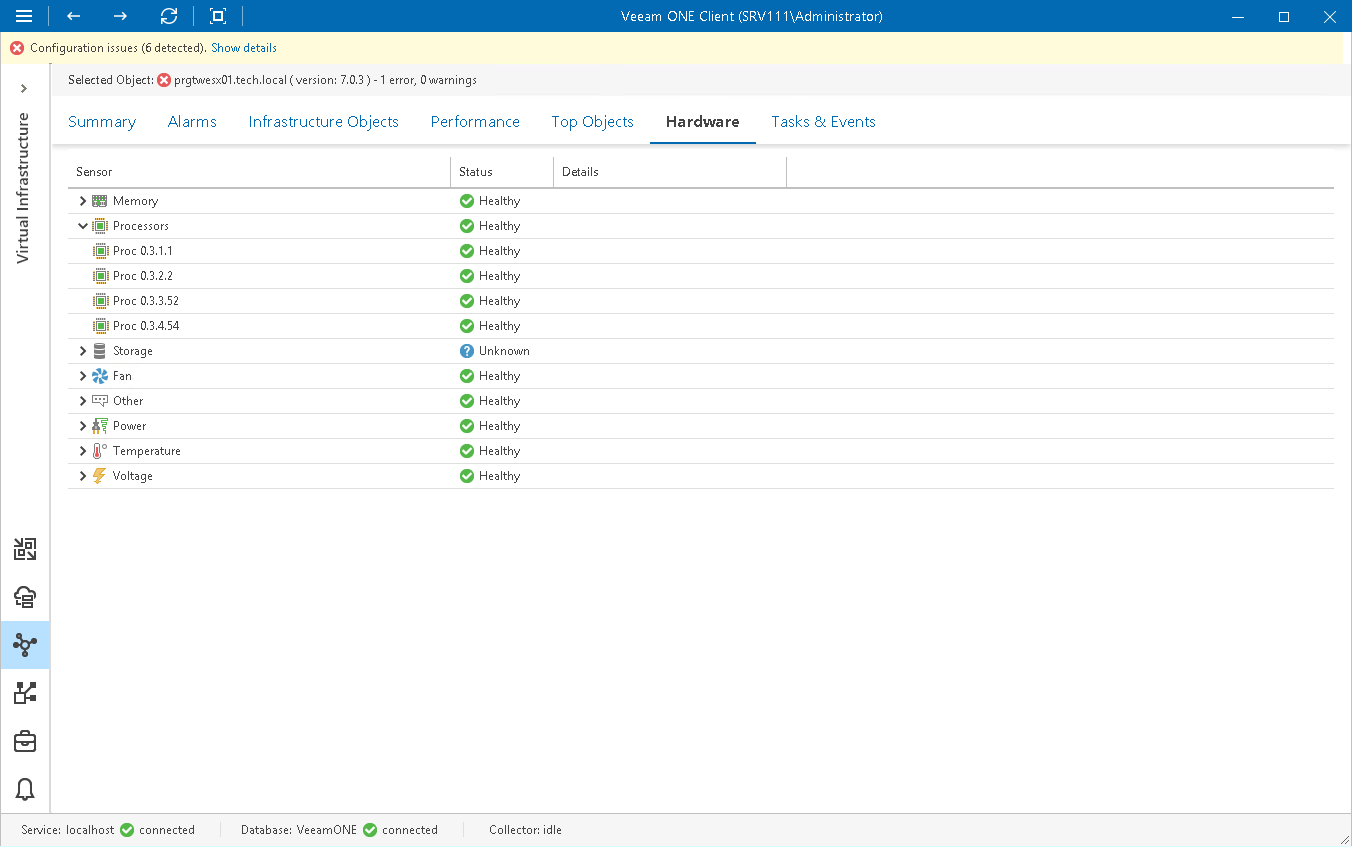Click the Proc 0.3.4.54 processor icon

(x=100, y=326)
